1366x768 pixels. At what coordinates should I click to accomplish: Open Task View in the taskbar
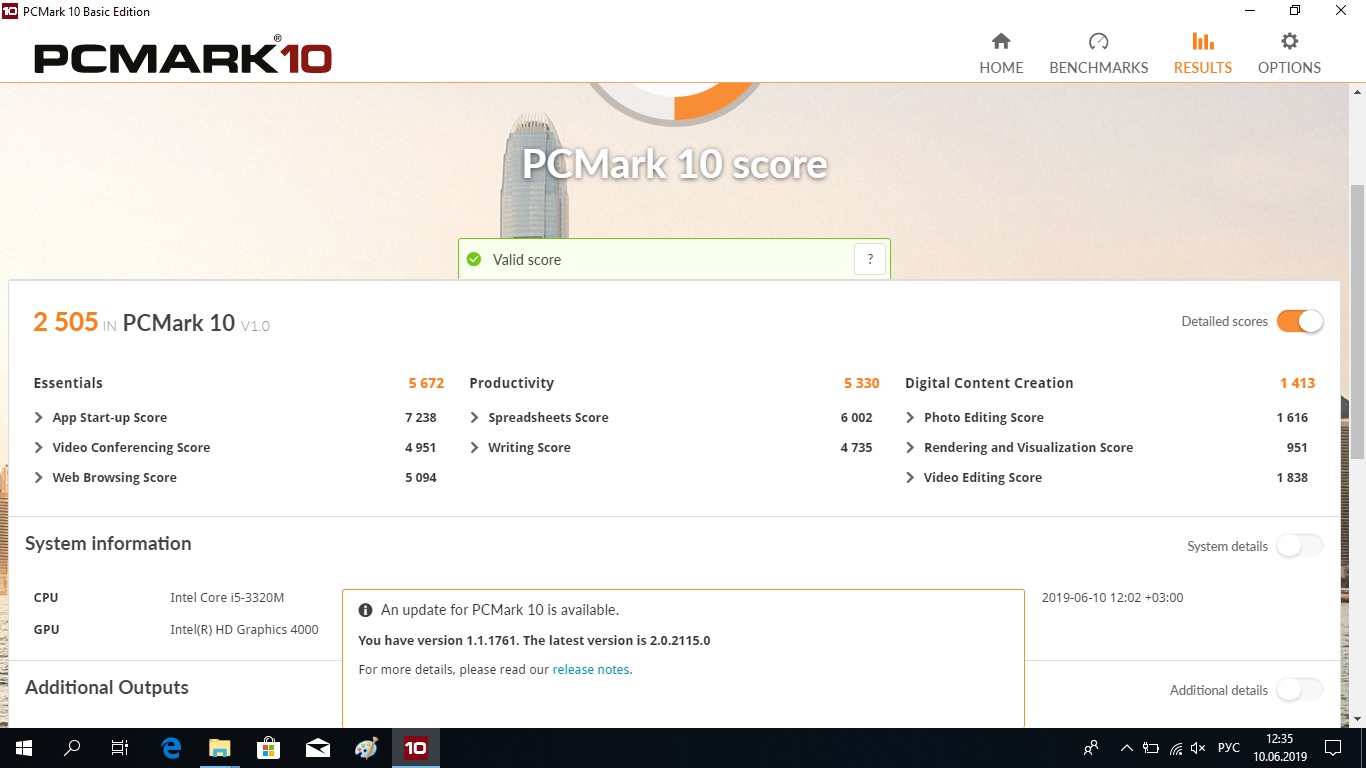pos(120,748)
